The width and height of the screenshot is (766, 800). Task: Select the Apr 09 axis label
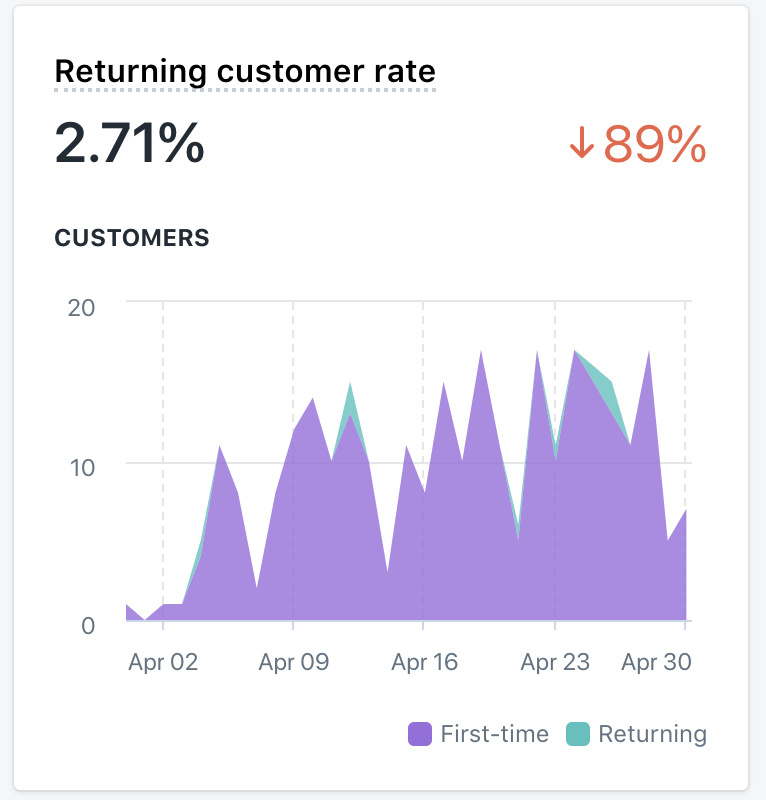coord(293,662)
